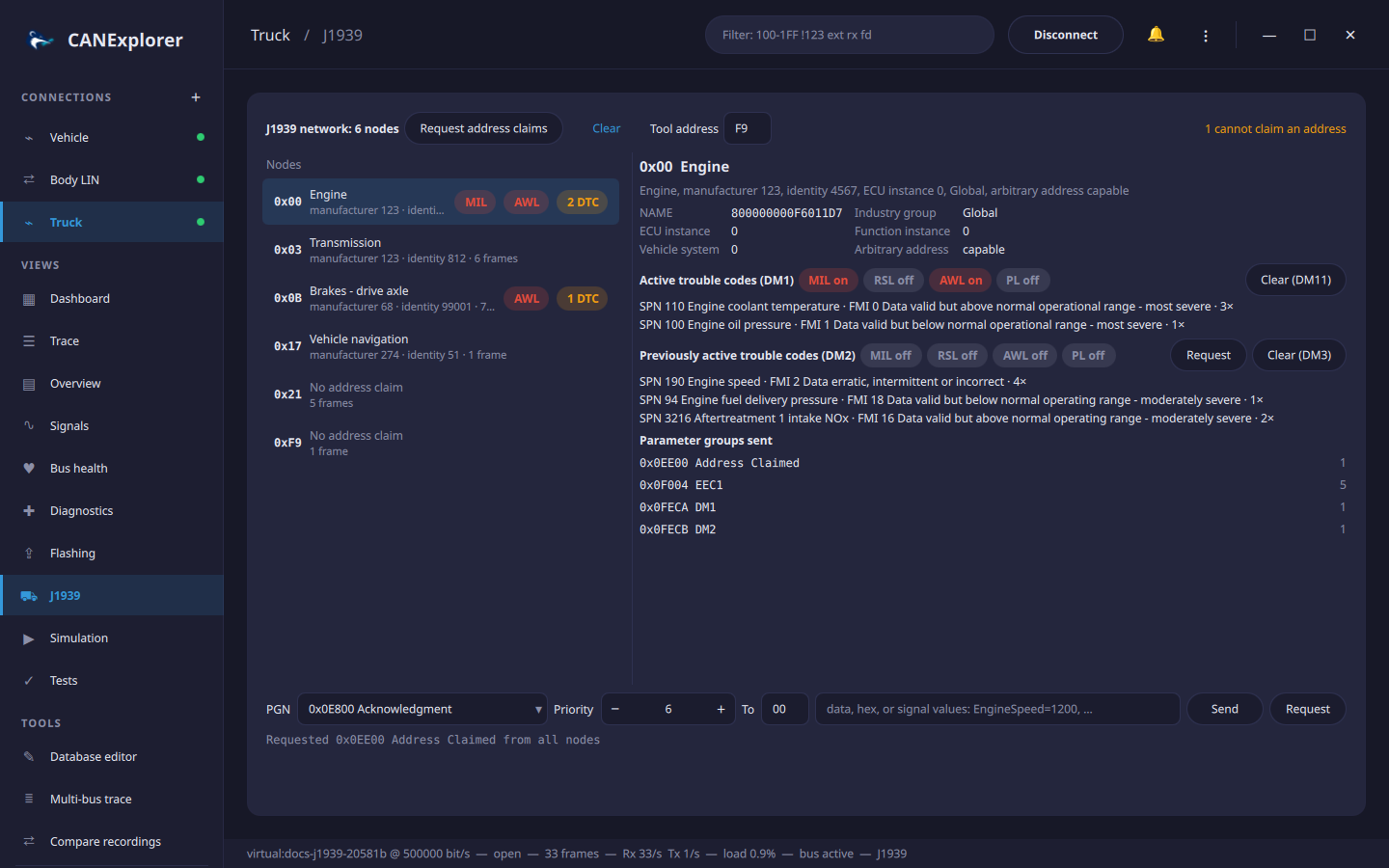Image resolution: width=1389 pixels, height=868 pixels.
Task: Click the Send button
Action: [1225, 709]
